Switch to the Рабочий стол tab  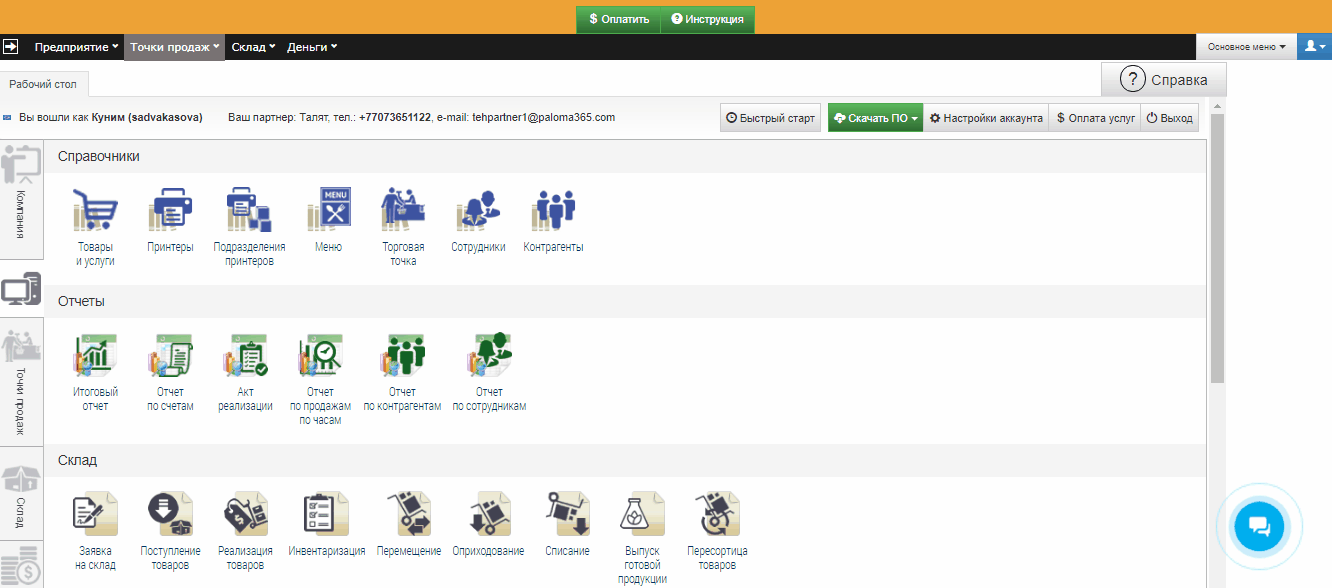(x=43, y=85)
